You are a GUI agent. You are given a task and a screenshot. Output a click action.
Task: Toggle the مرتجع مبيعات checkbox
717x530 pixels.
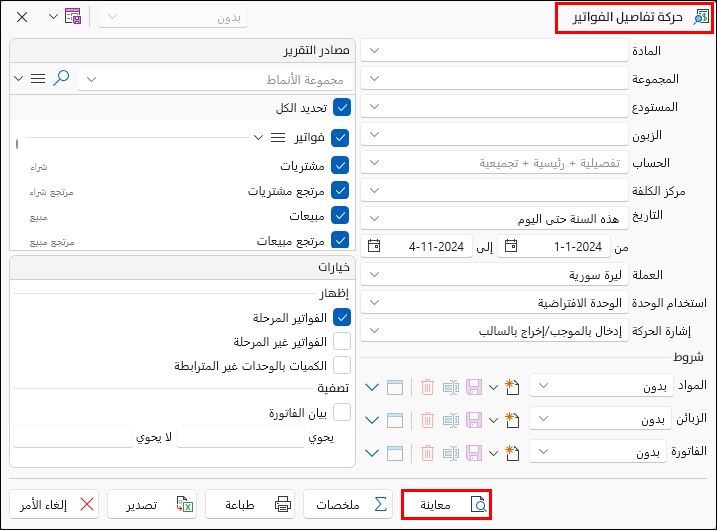(x=340, y=240)
